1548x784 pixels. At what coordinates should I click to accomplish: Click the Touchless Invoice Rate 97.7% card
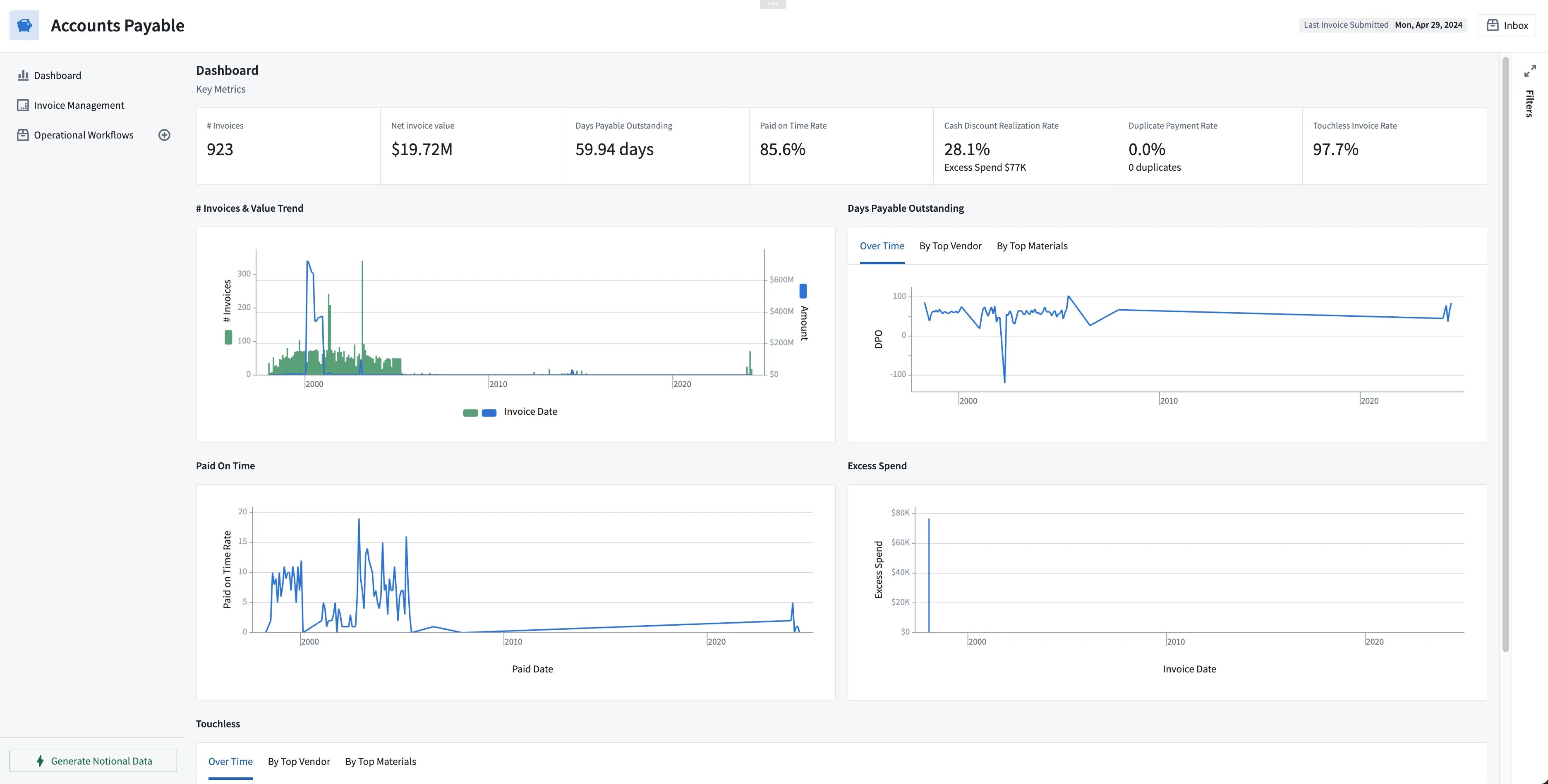click(x=1394, y=146)
